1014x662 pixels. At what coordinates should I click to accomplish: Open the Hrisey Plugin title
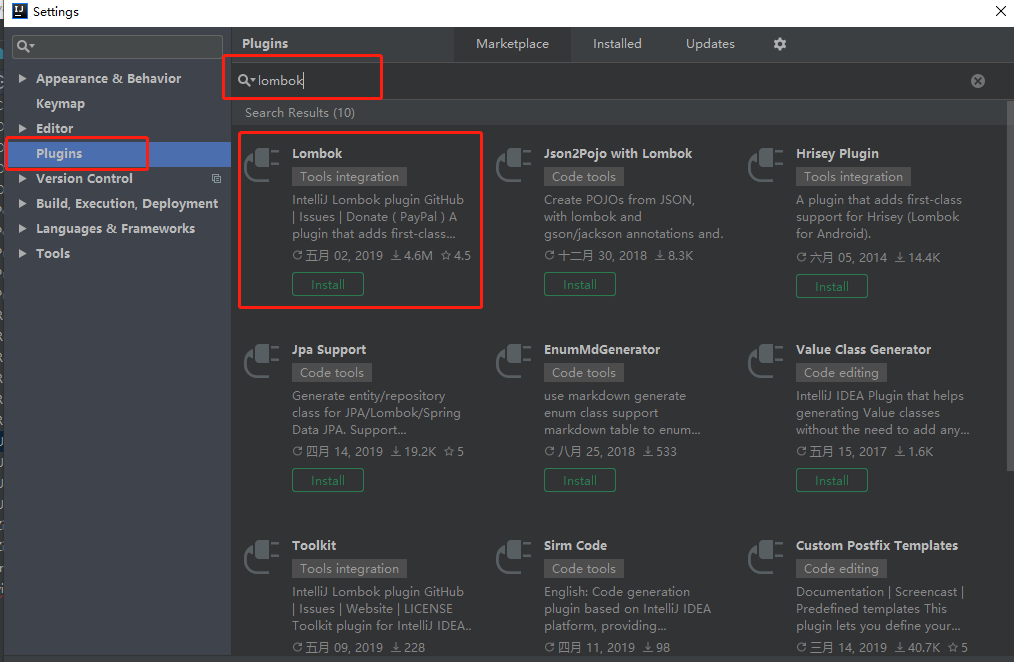click(x=837, y=153)
